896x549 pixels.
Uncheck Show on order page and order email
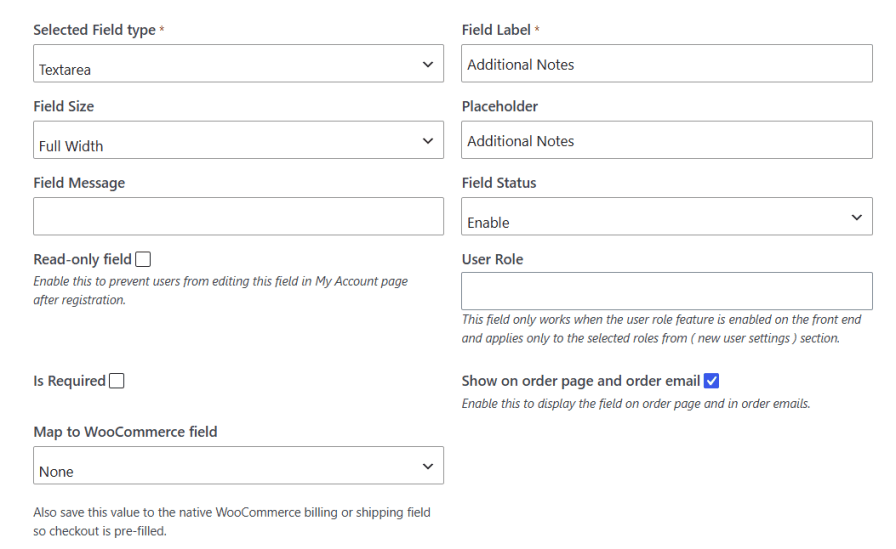coord(711,380)
